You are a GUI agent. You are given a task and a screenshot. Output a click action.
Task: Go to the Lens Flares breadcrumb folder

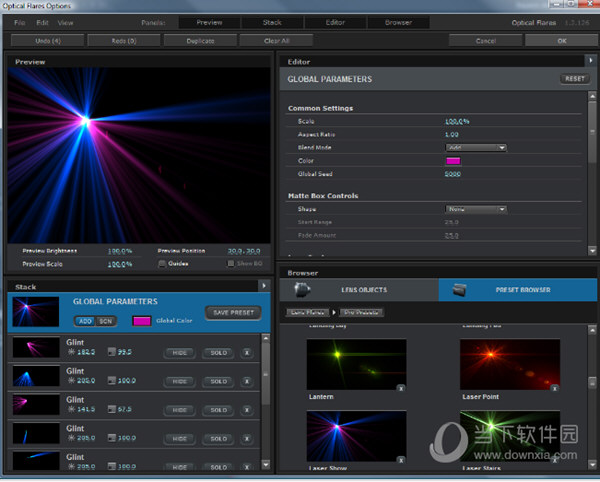[308, 313]
